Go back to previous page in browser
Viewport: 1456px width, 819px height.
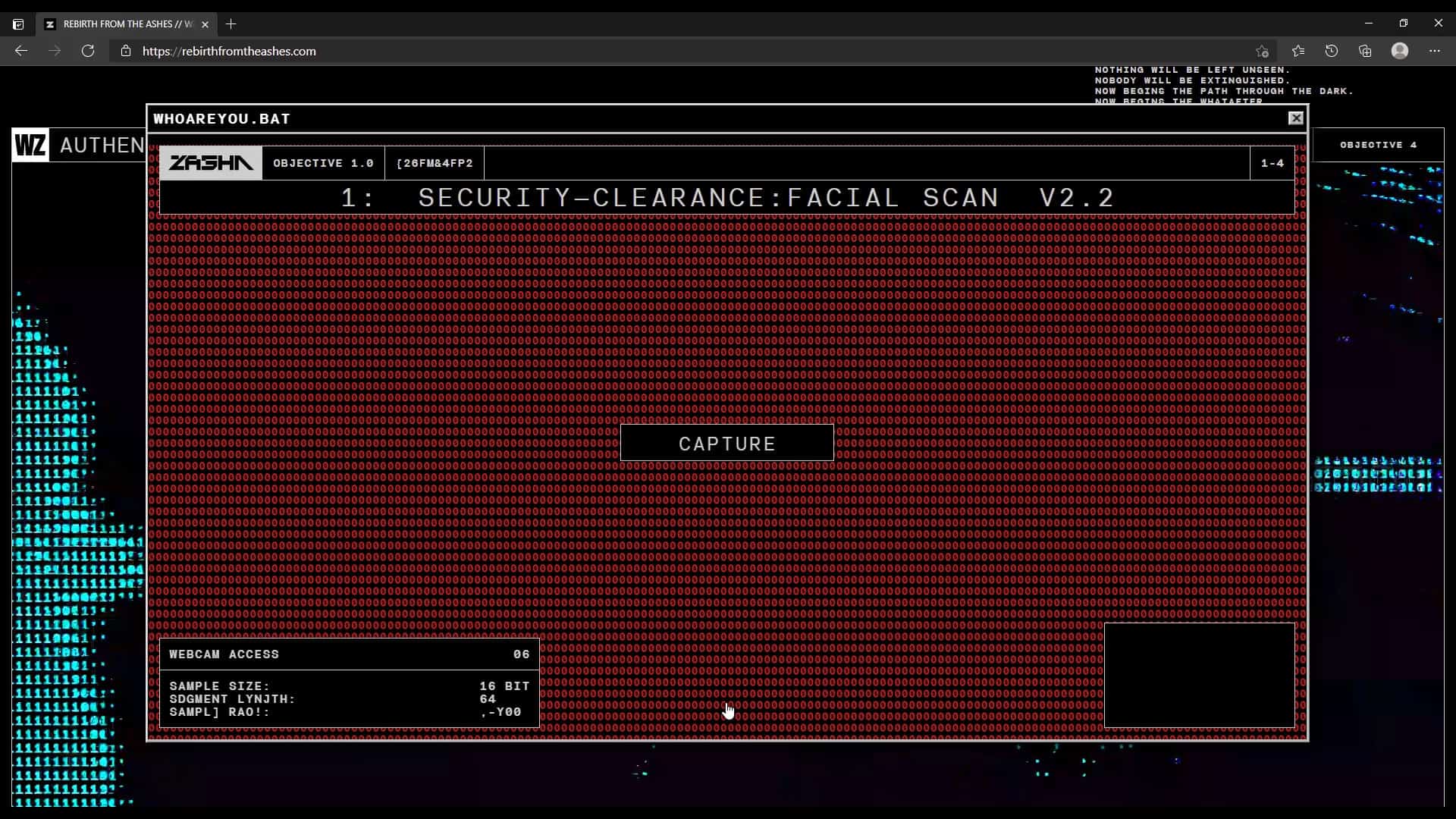click(x=21, y=51)
